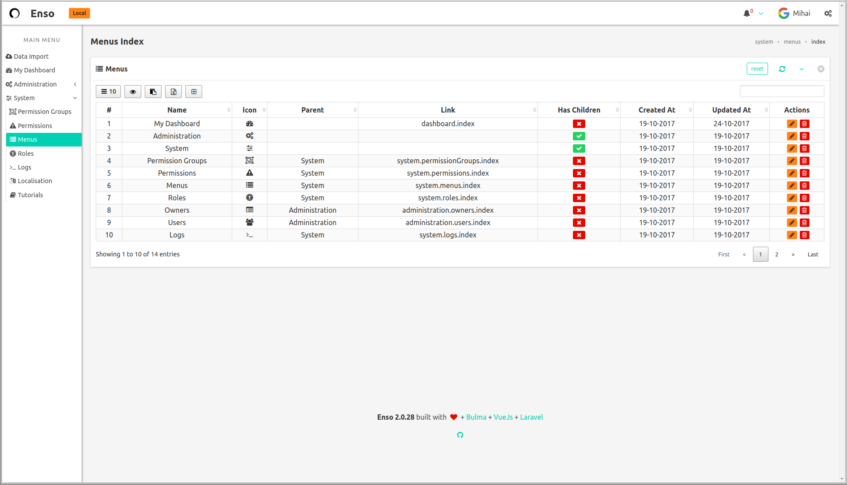Delete the Logs menu row
847x485 pixels.
pos(804,235)
